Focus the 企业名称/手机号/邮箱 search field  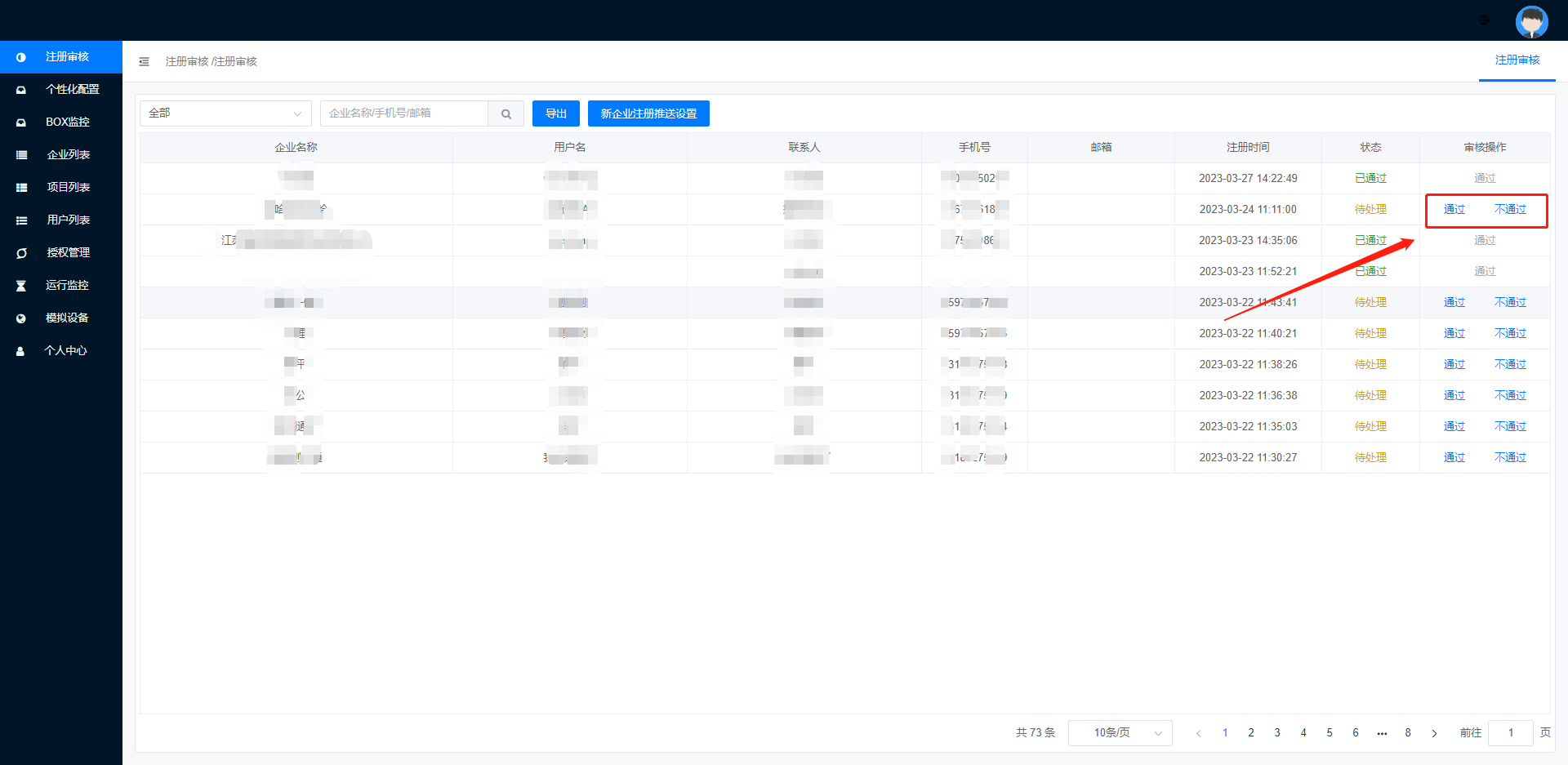pyautogui.click(x=404, y=113)
